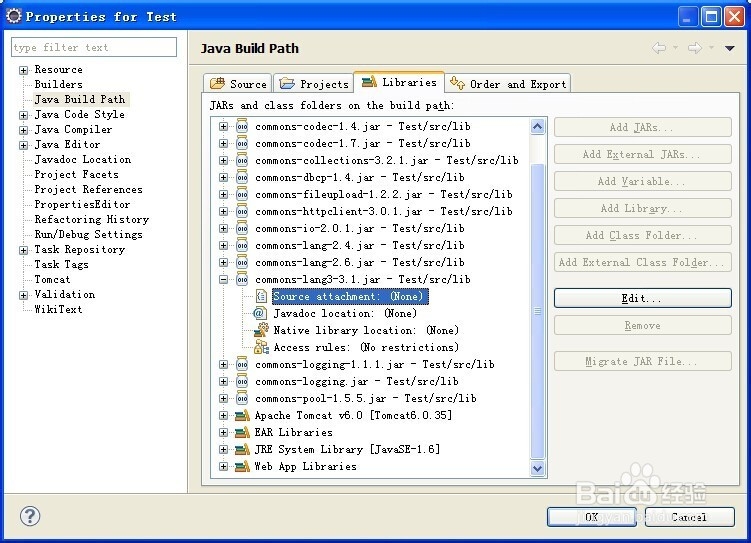Click the library list scrollbar thumb
751x543 pixels.
point(537,311)
